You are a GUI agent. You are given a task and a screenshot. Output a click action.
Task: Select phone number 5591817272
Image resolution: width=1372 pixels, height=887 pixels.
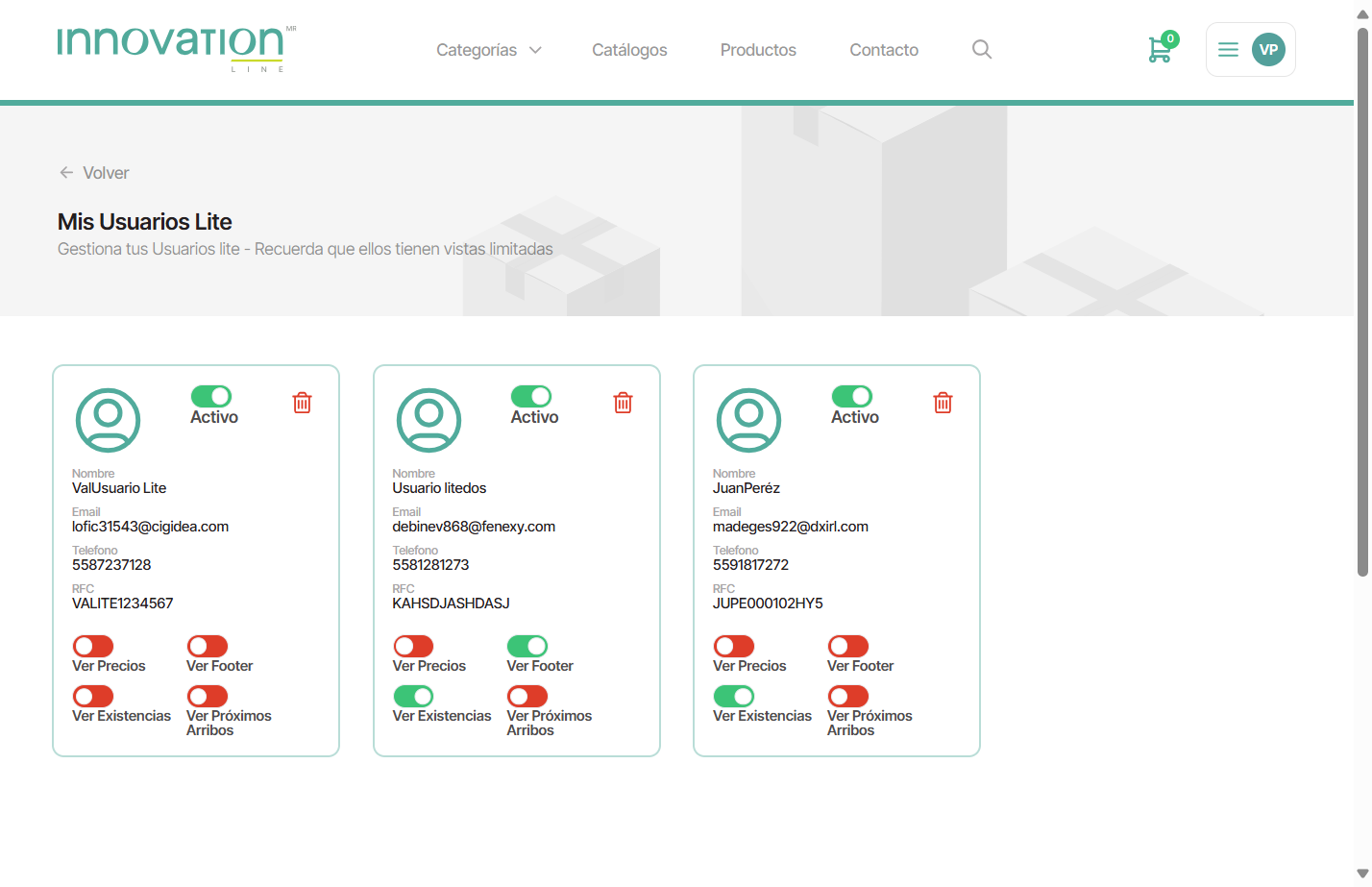click(750, 565)
